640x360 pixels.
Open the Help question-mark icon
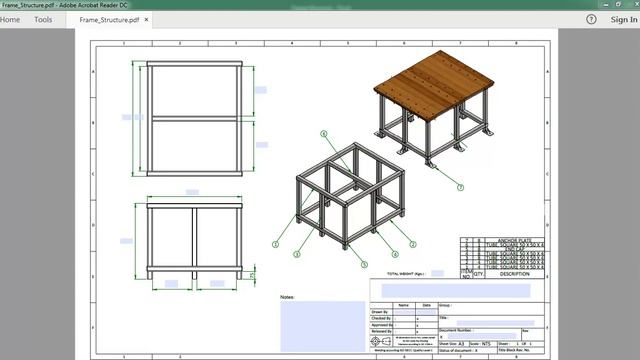pos(591,19)
